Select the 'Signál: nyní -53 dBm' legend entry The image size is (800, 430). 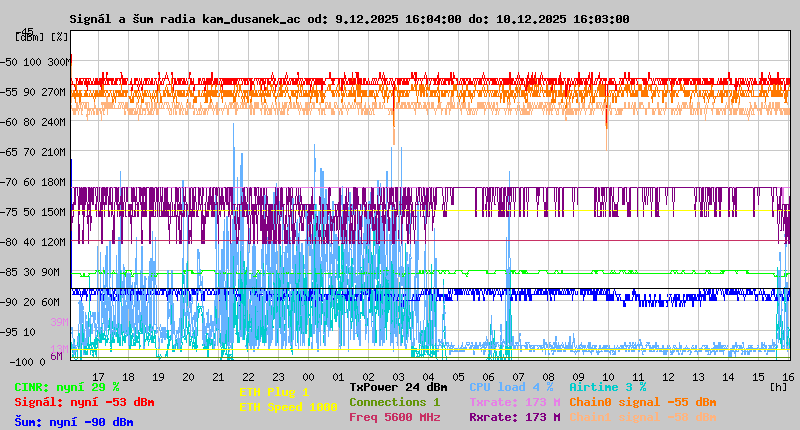[x=84, y=402]
